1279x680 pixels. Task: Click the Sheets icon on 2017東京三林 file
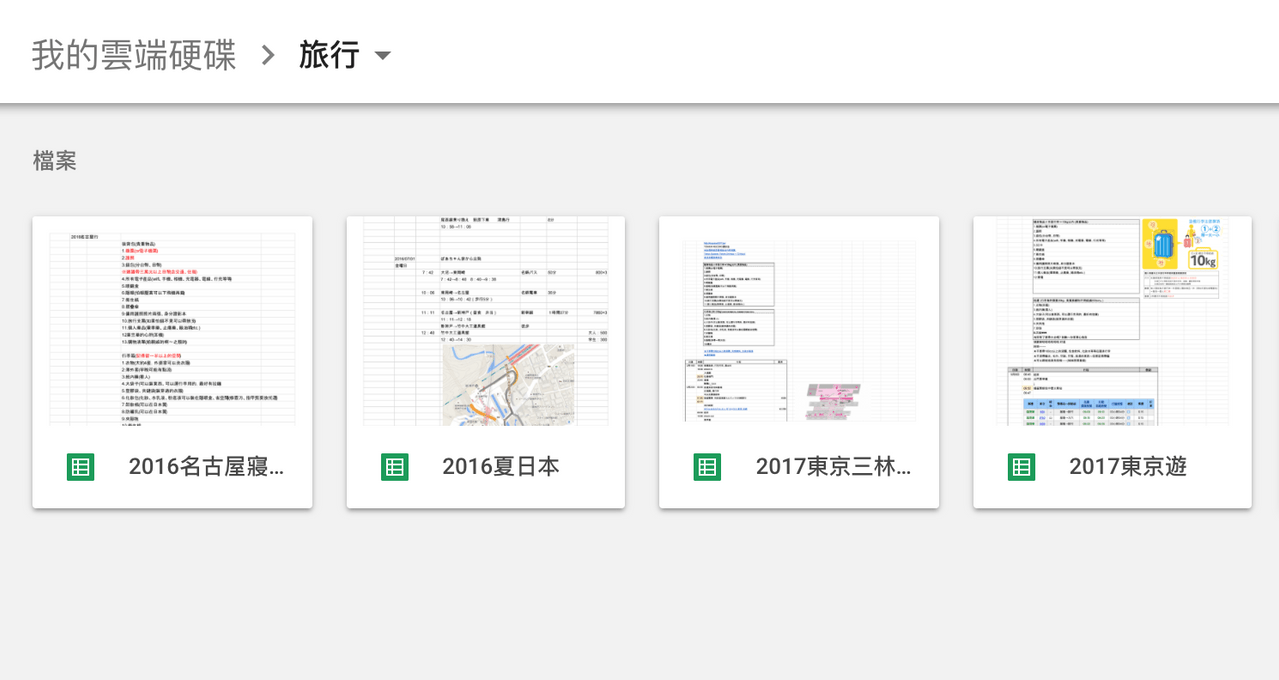[x=707, y=466]
